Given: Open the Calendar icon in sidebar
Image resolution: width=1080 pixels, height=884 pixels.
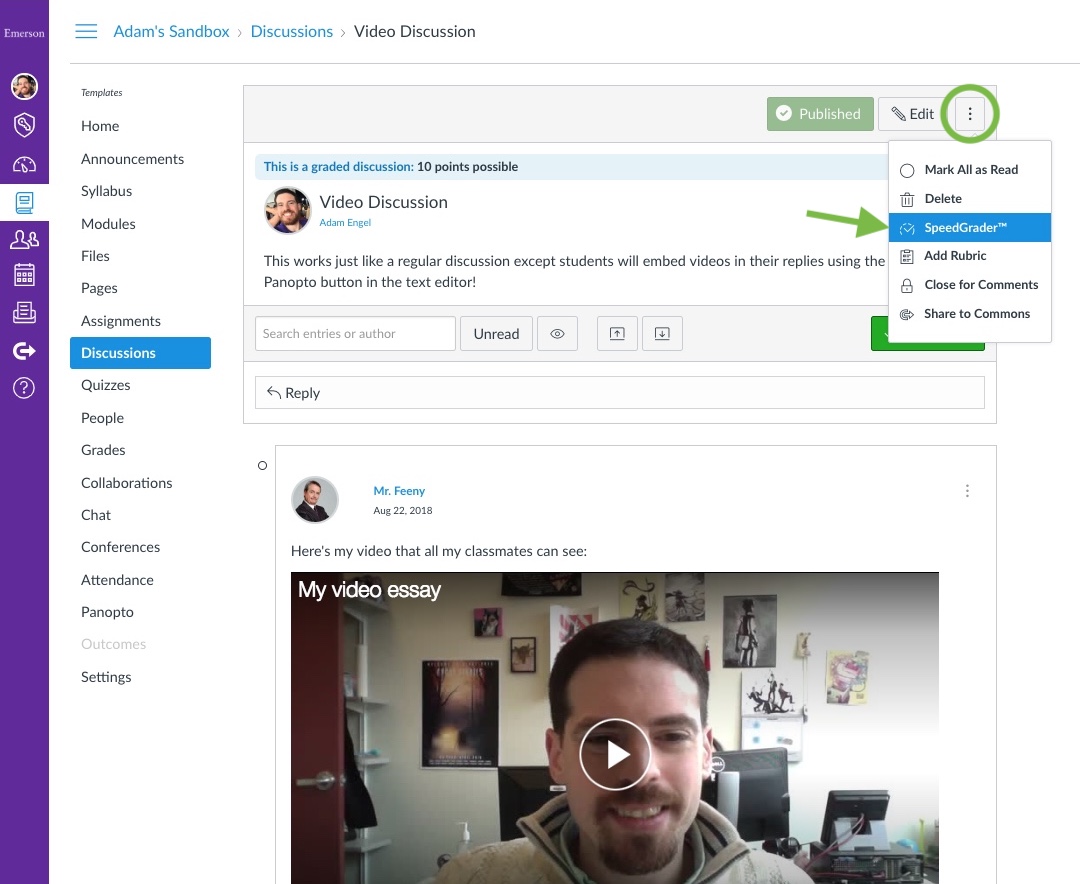Looking at the screenshot, I should 24,275.
